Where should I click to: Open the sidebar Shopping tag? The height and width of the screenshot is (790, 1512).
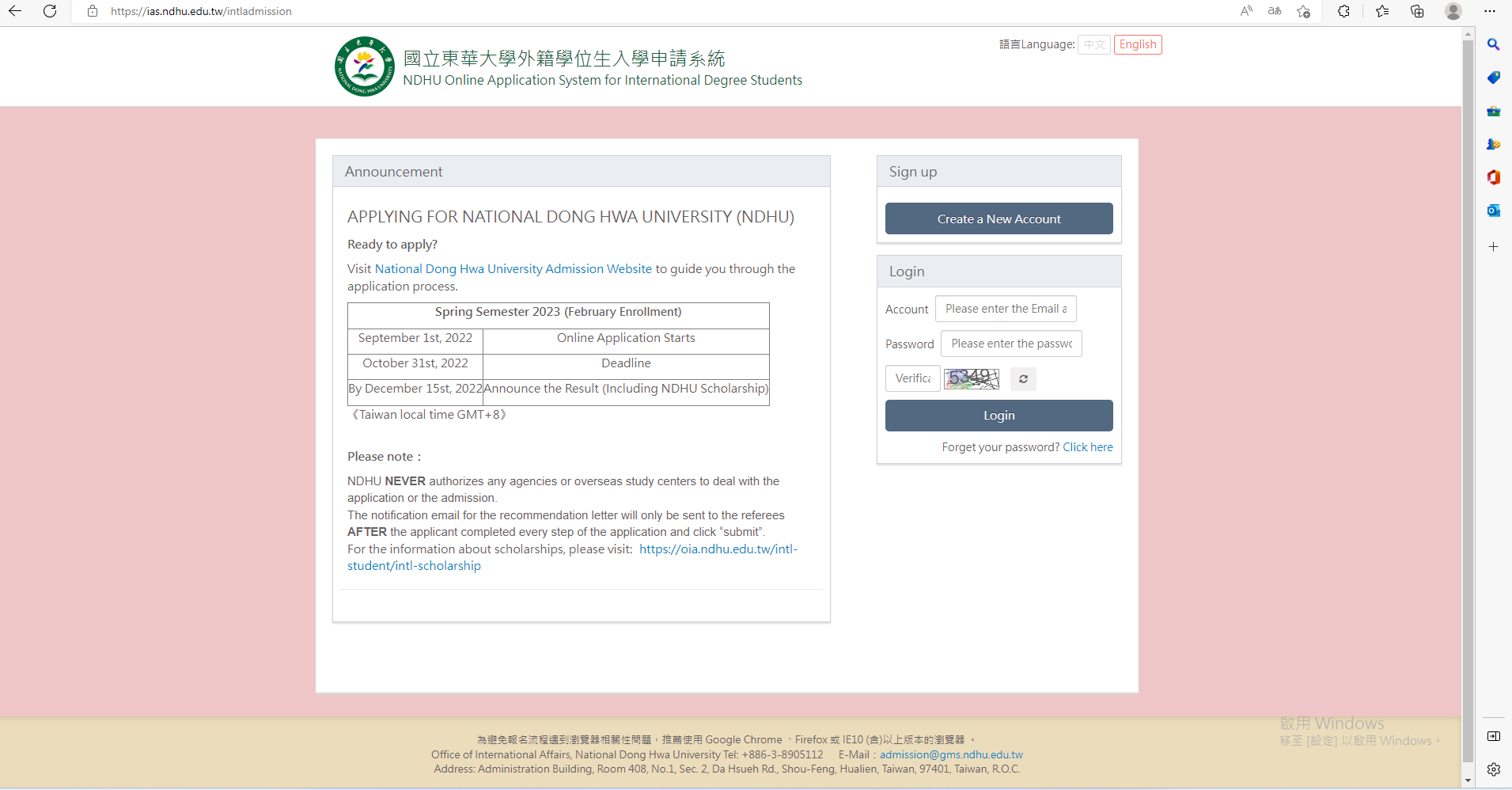coord(1493,78)
